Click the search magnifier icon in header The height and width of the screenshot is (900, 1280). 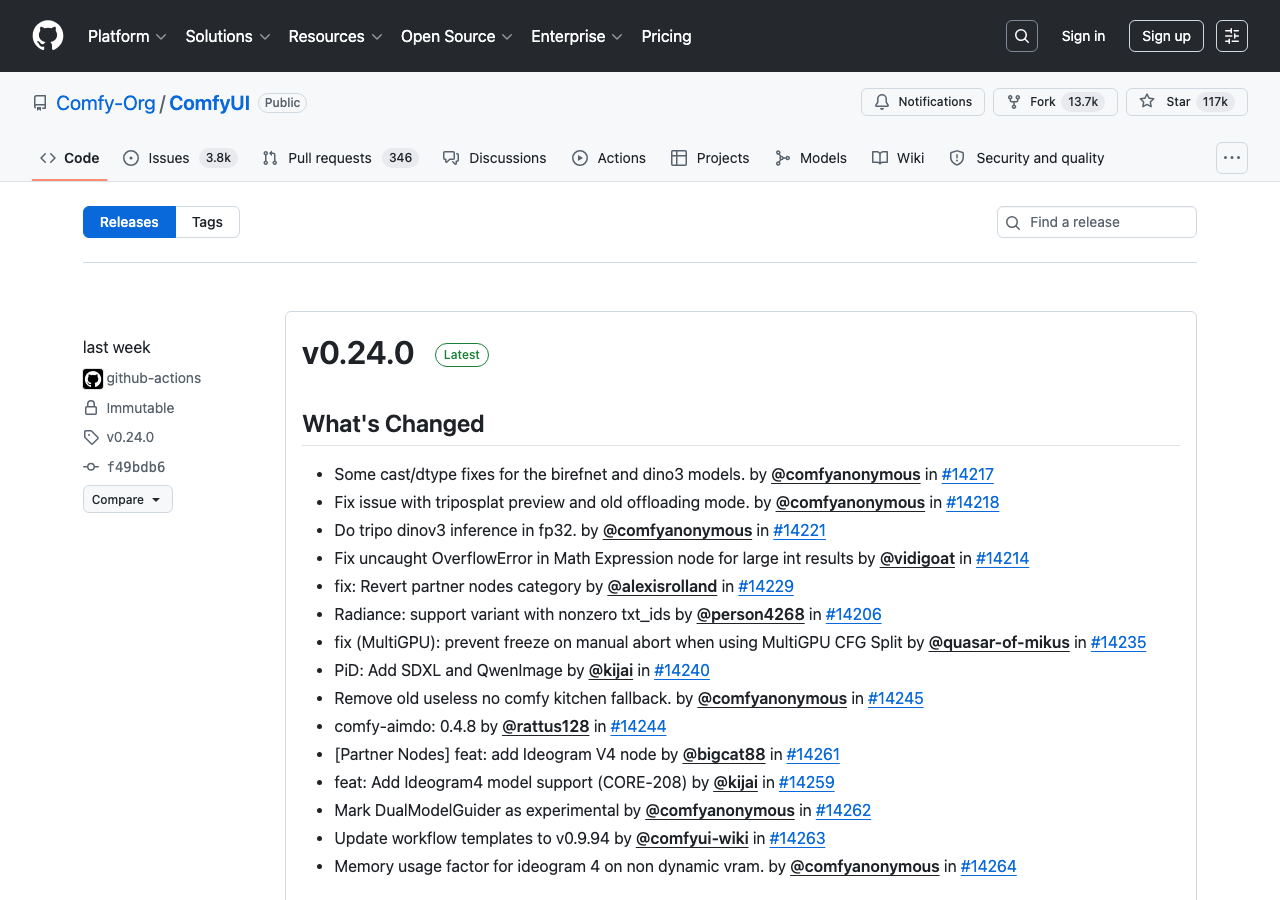click(x=1022, y=36)
